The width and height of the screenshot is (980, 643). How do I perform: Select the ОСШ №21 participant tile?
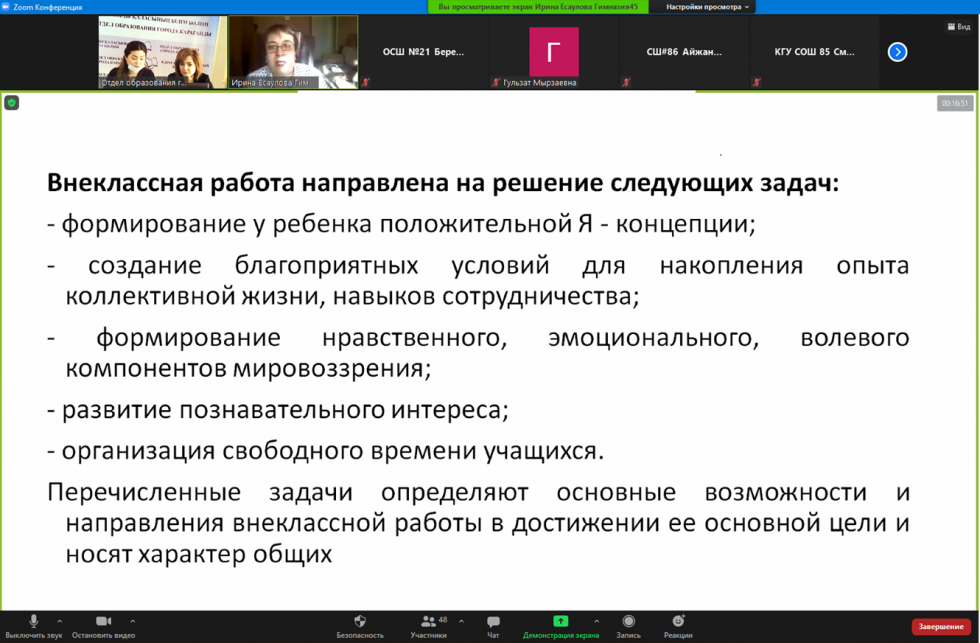pos(423,52)
